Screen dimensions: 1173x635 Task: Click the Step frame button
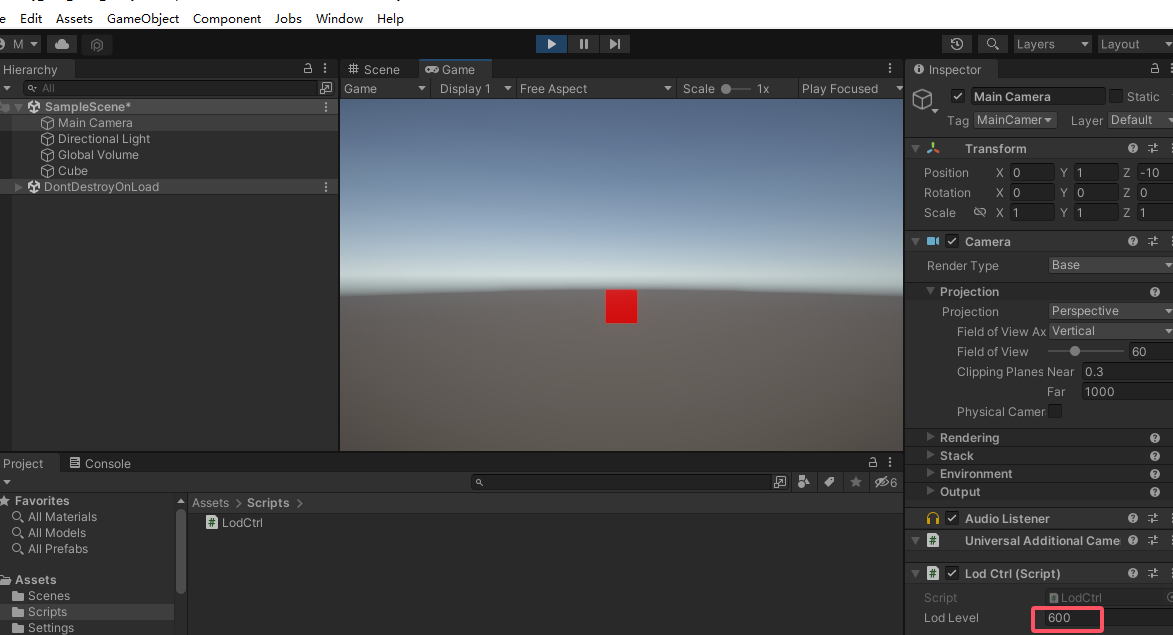point(615,44)
